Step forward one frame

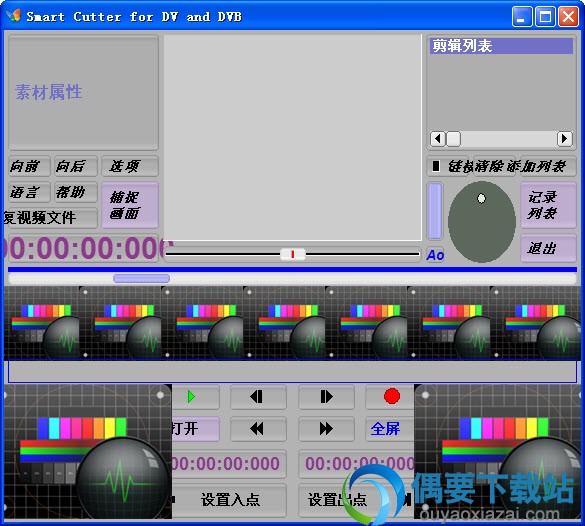point(326,397)
